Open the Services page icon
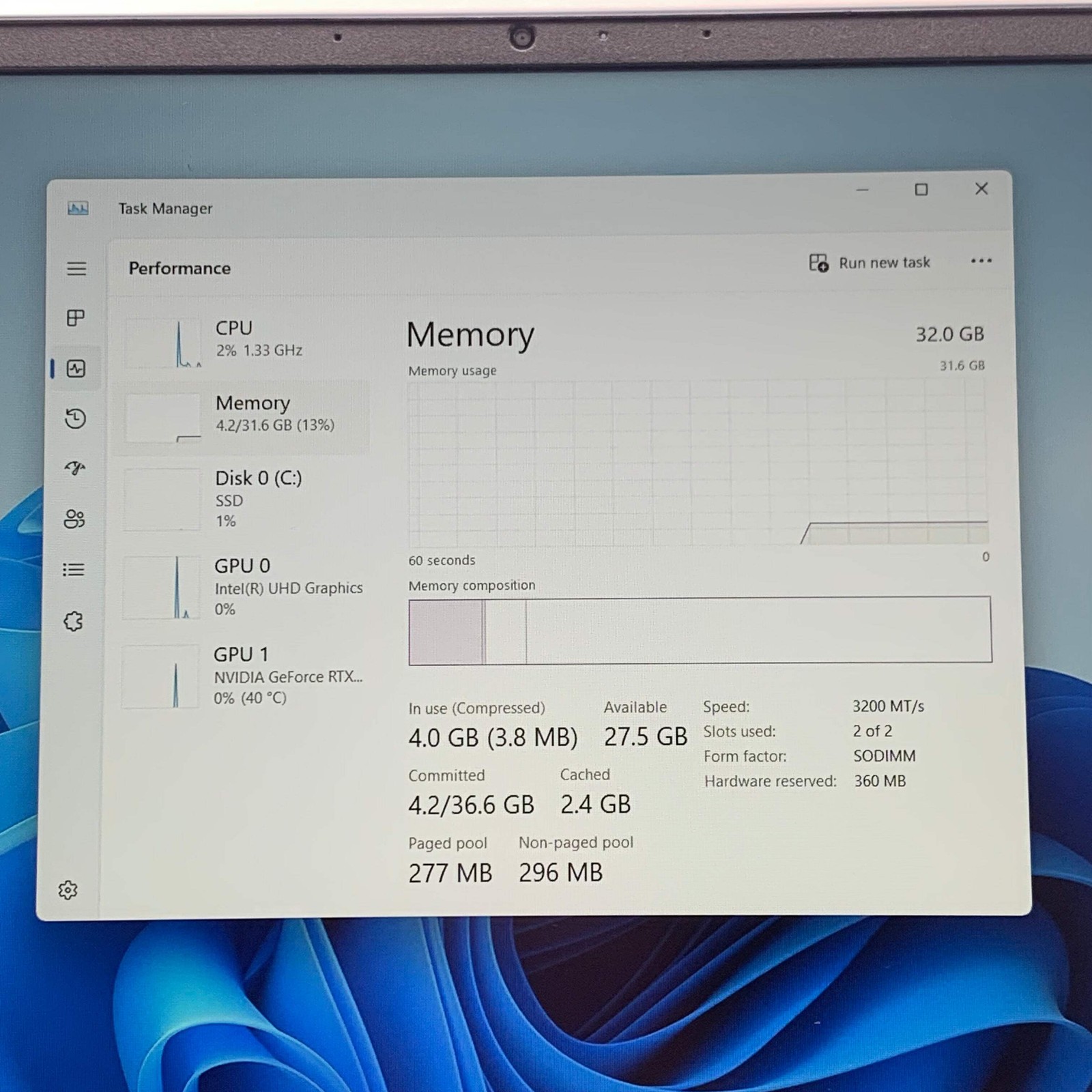This screenshot has width=1092, height=1092. [x=74, y=621]
